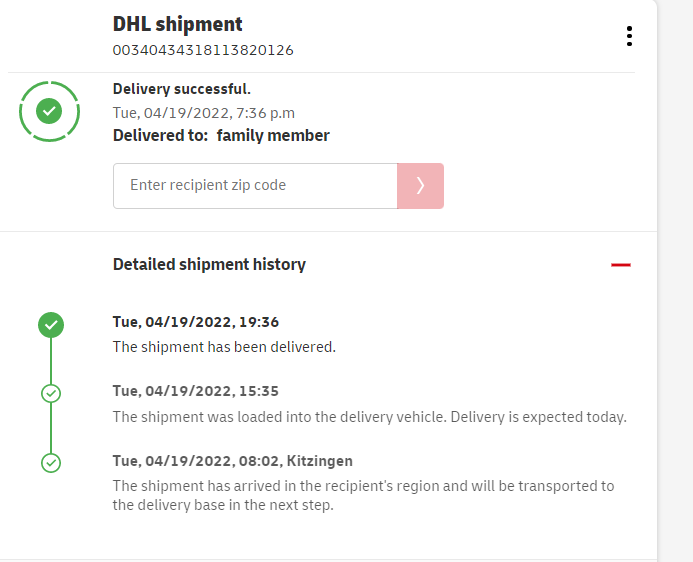Viewport: 693px width, 562px height.
Task: Click tracking number 00340434318113820126
Action: click(203, 50)
